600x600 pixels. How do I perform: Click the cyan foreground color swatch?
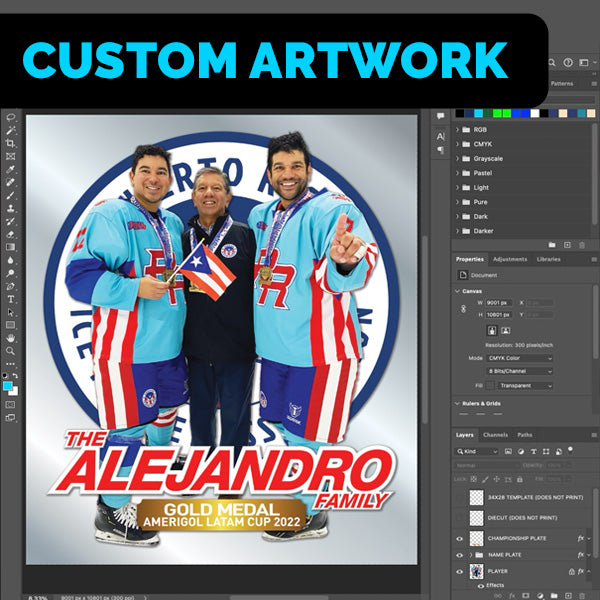pyautogui.click(x=8, y=384)
